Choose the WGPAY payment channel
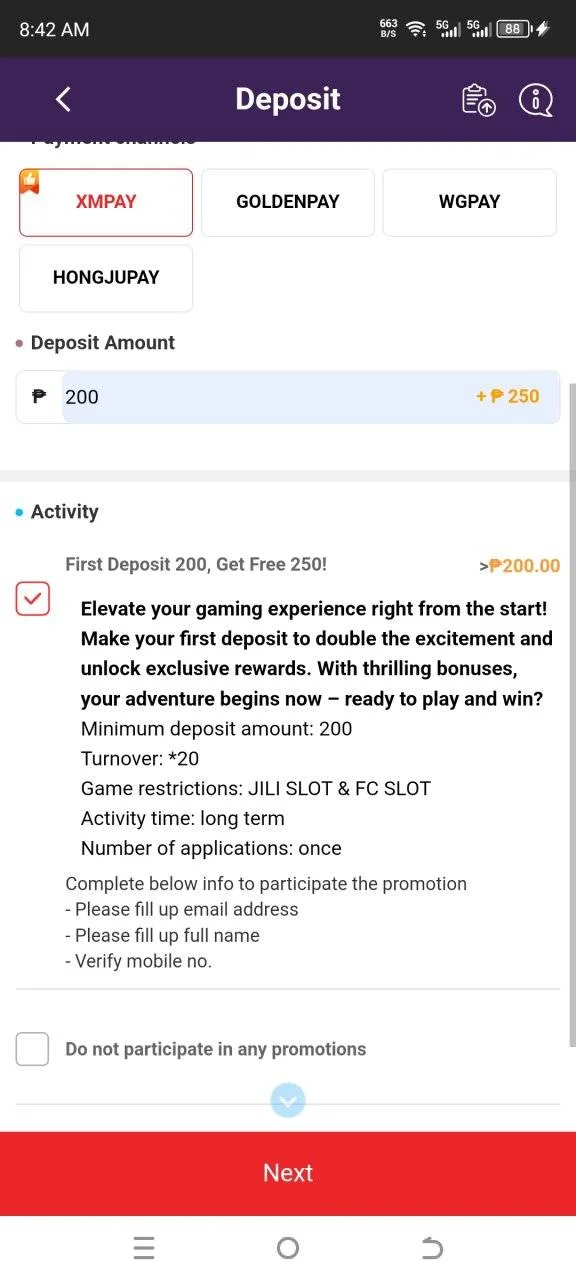Screen dimensions: 576x1280 pos(470,202)
